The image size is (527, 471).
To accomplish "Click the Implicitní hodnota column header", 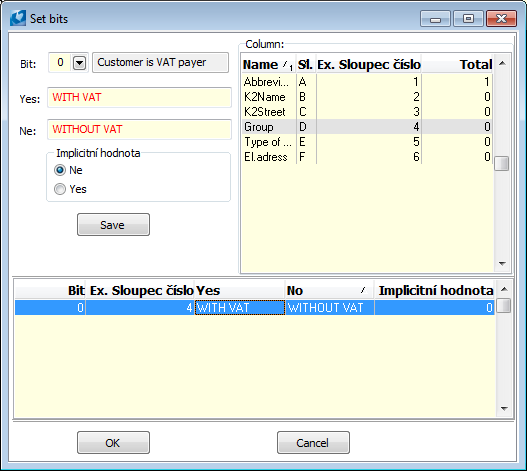I will tap(434, 290).
